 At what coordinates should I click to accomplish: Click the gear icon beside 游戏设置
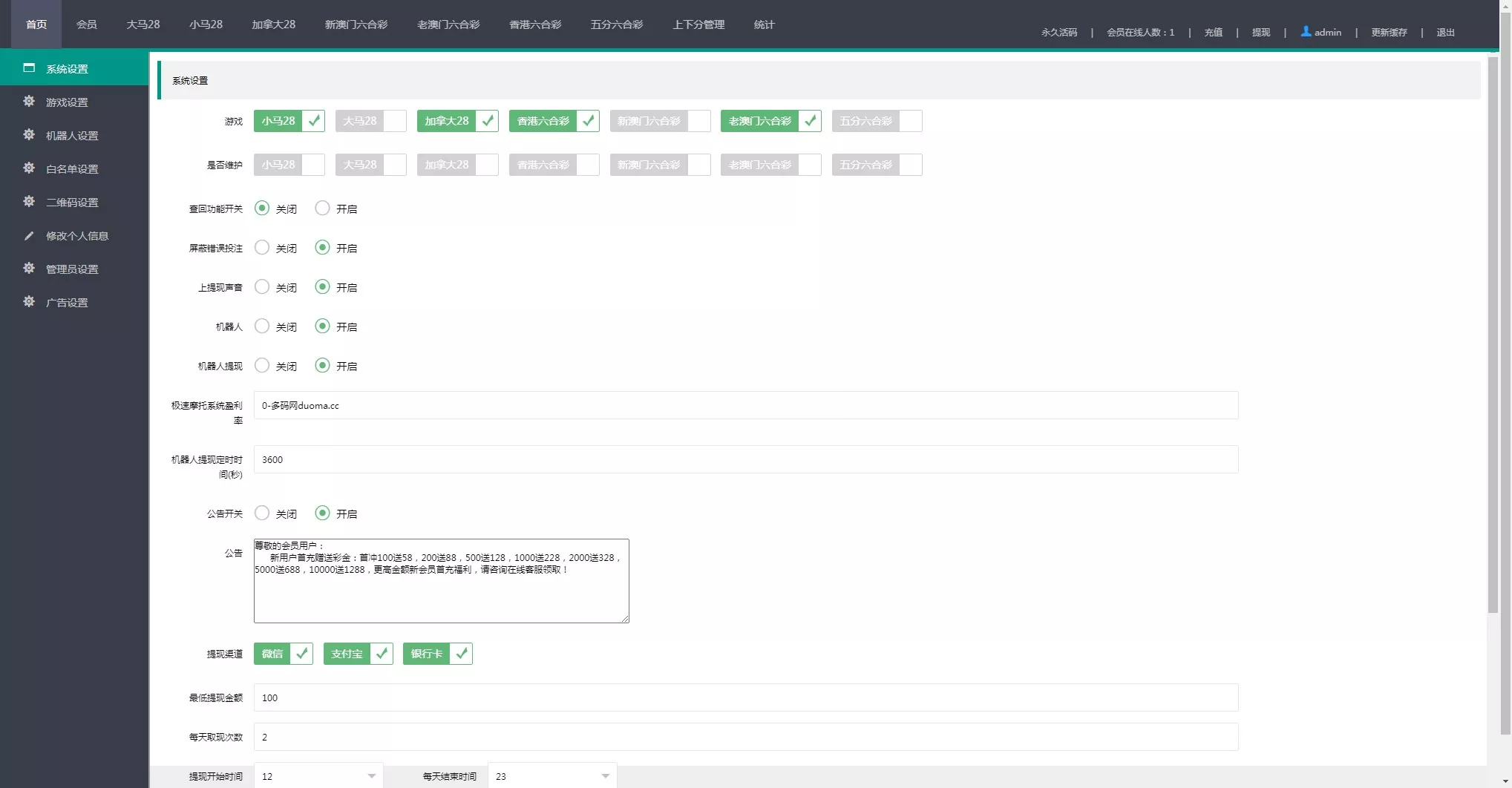click(29, 102)
